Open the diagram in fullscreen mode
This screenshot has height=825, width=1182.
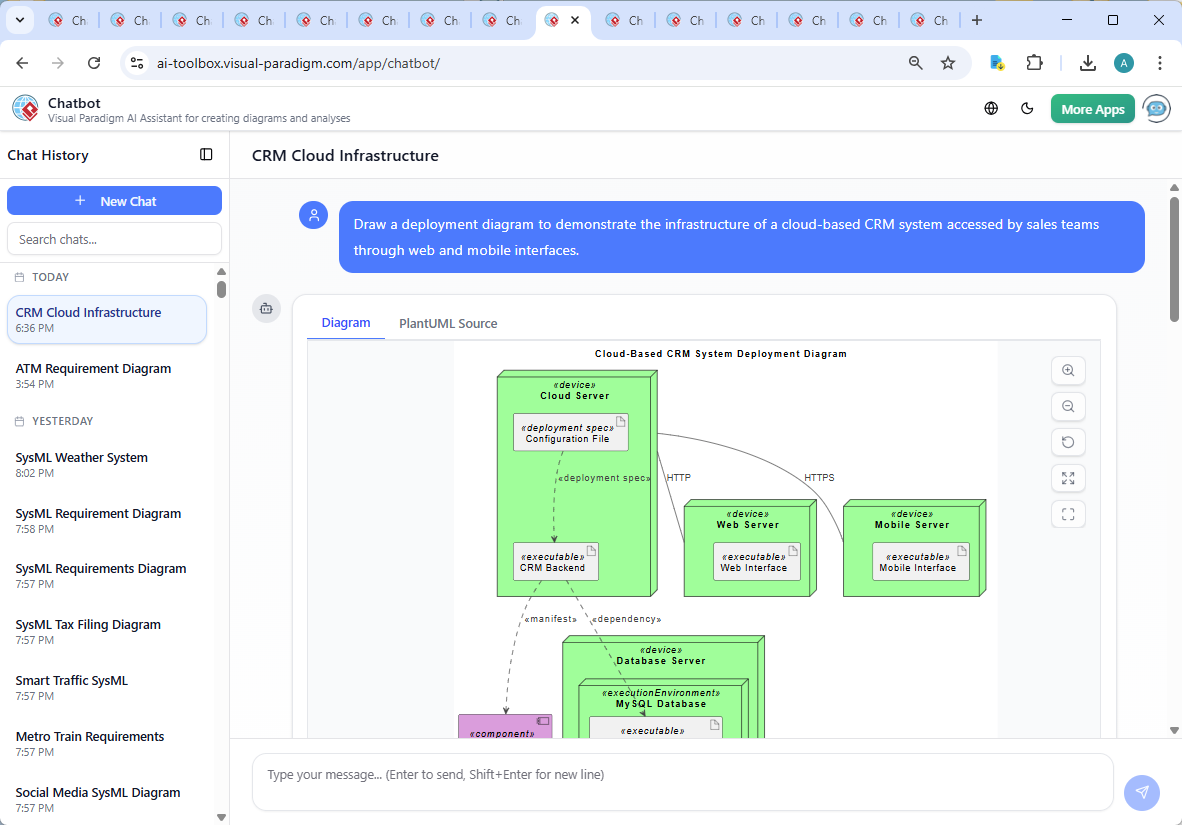(x=1068, y=514)
